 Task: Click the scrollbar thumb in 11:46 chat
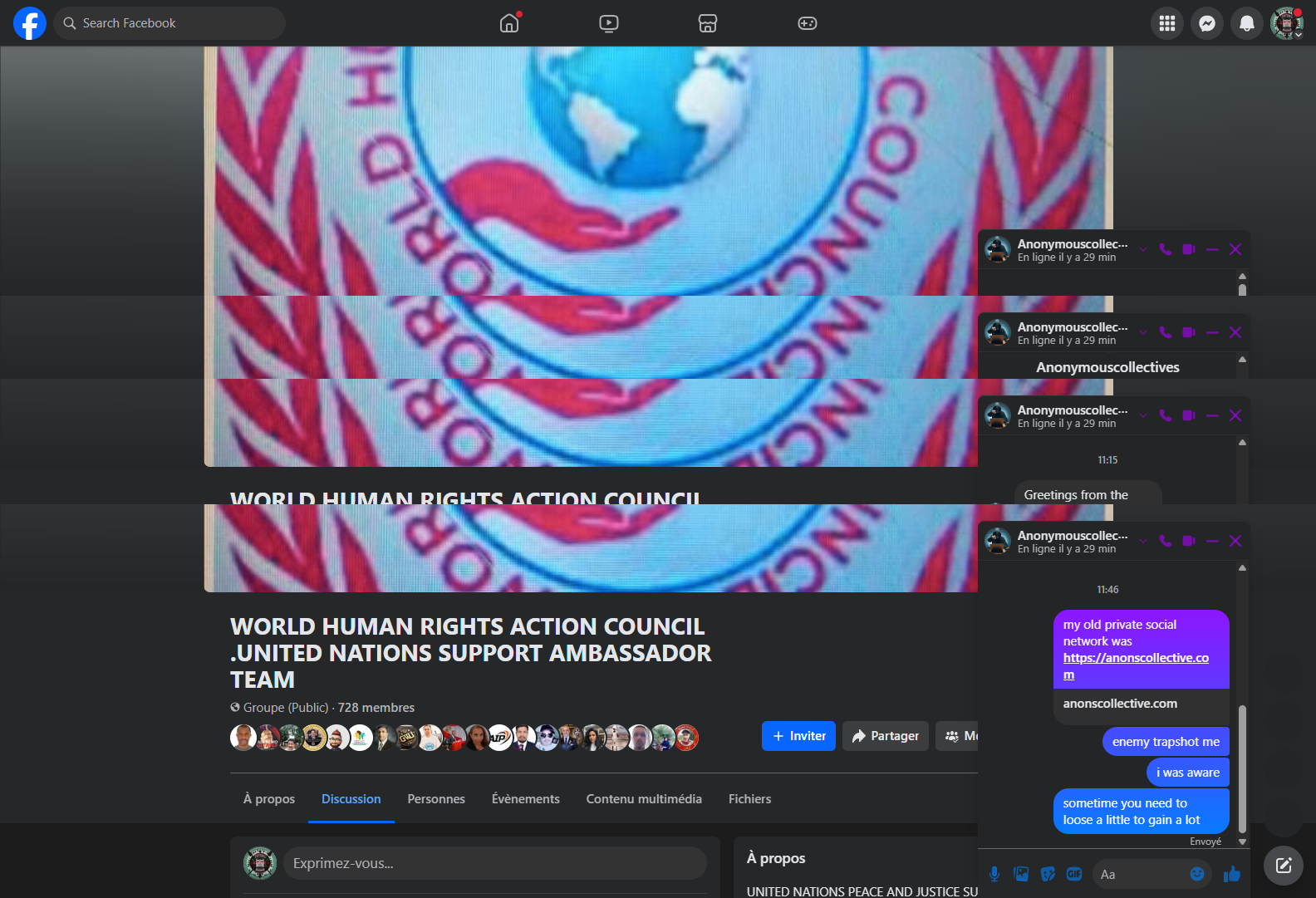pyautogui.click(x=1242, y=769)
